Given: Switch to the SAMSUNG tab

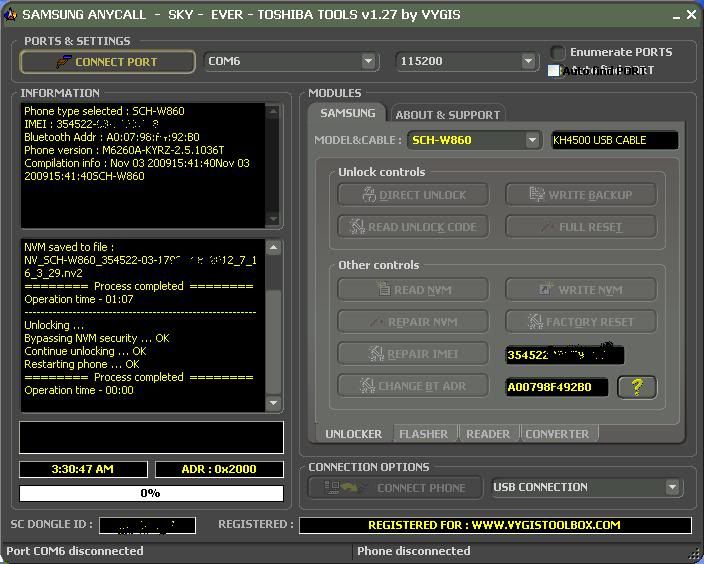Looking at the screenshot, I should point(348,113).
